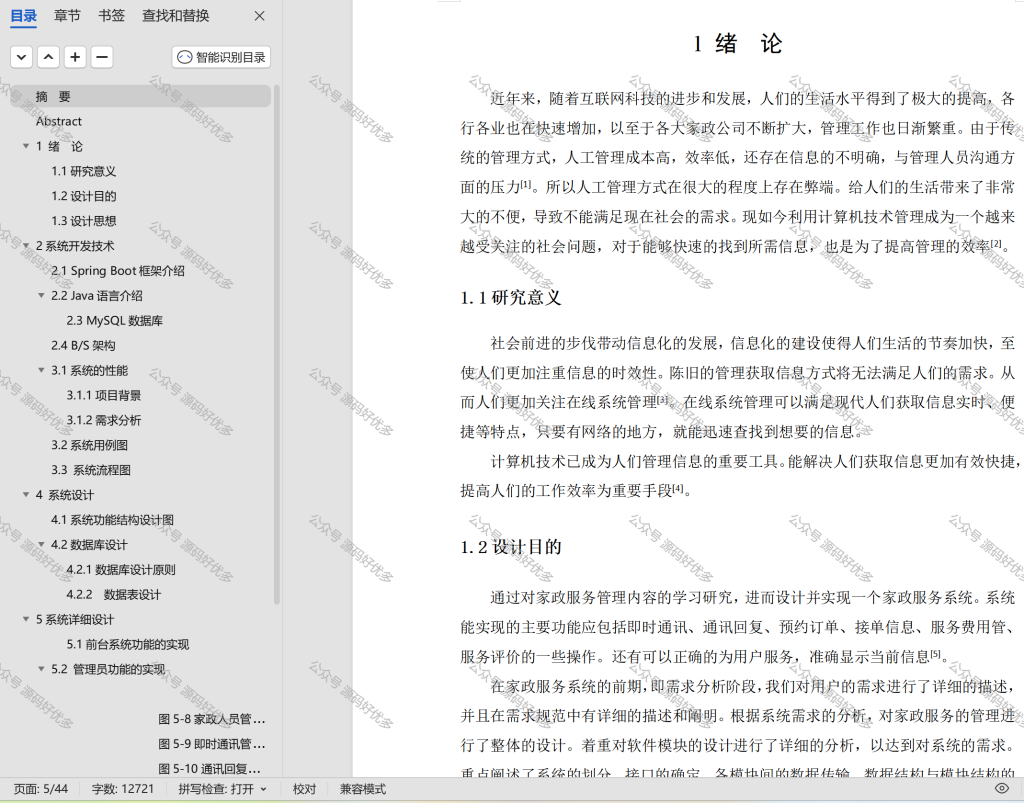This screenshot has height=803, width=1024.
Task: Collapse the 5 系统详细设计 node
Action: pyautogui.click(x=26, y=620)
